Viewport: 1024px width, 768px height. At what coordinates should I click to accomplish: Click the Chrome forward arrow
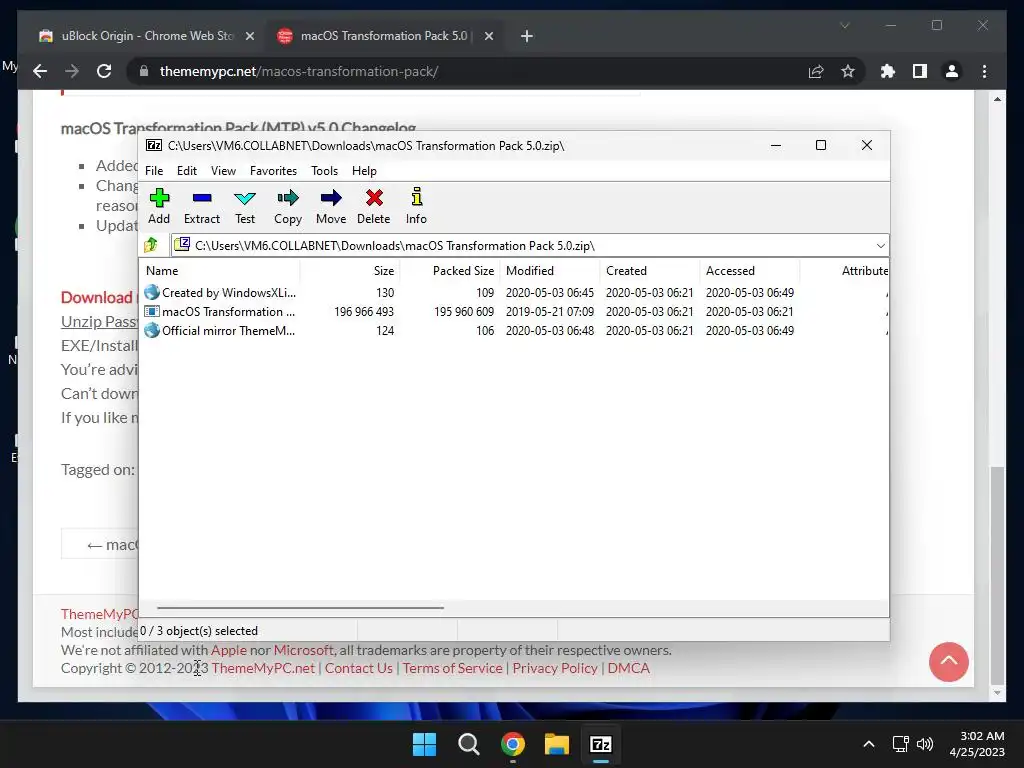click(72, 71)
